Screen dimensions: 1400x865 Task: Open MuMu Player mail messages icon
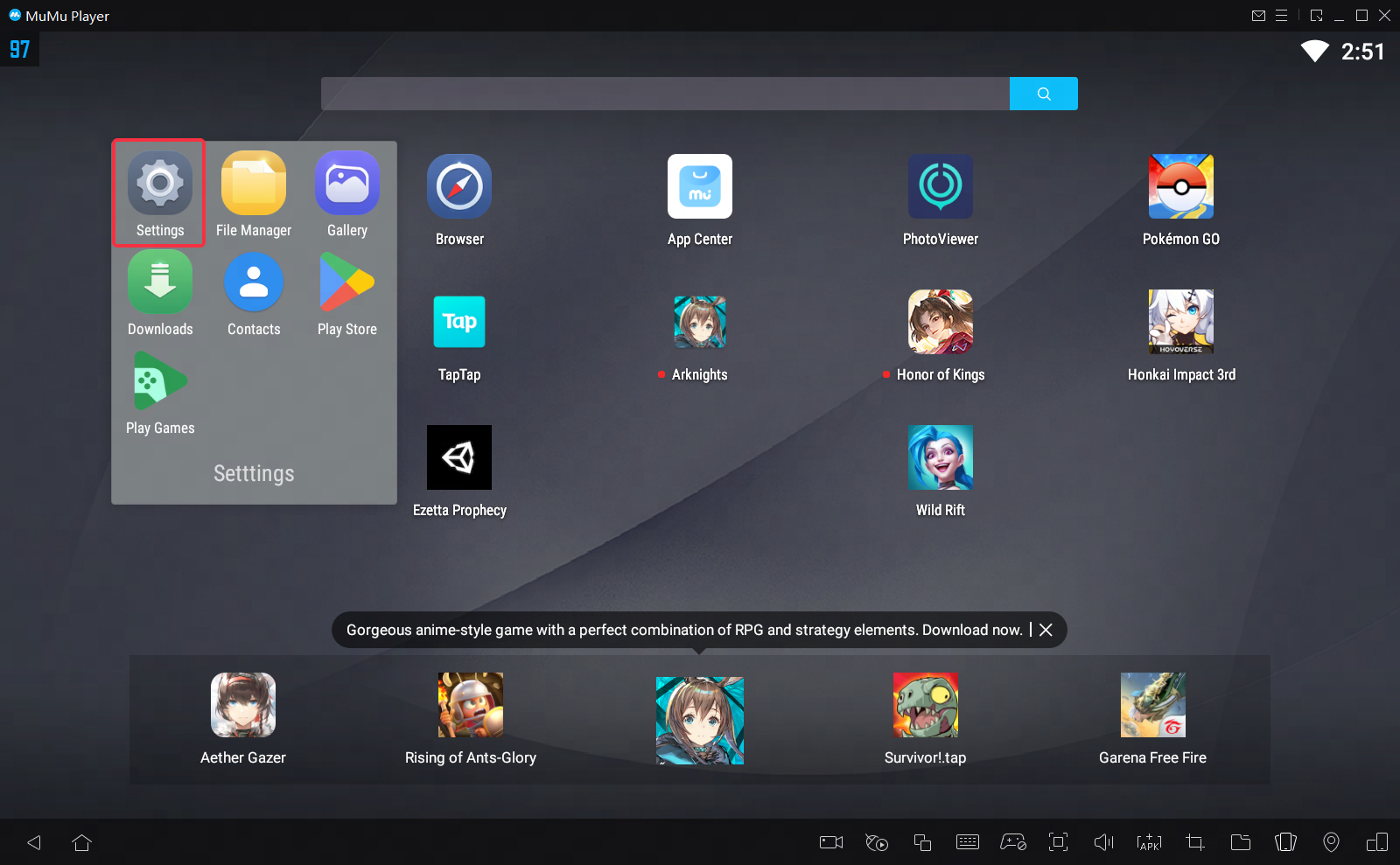tap(1259, 16)
